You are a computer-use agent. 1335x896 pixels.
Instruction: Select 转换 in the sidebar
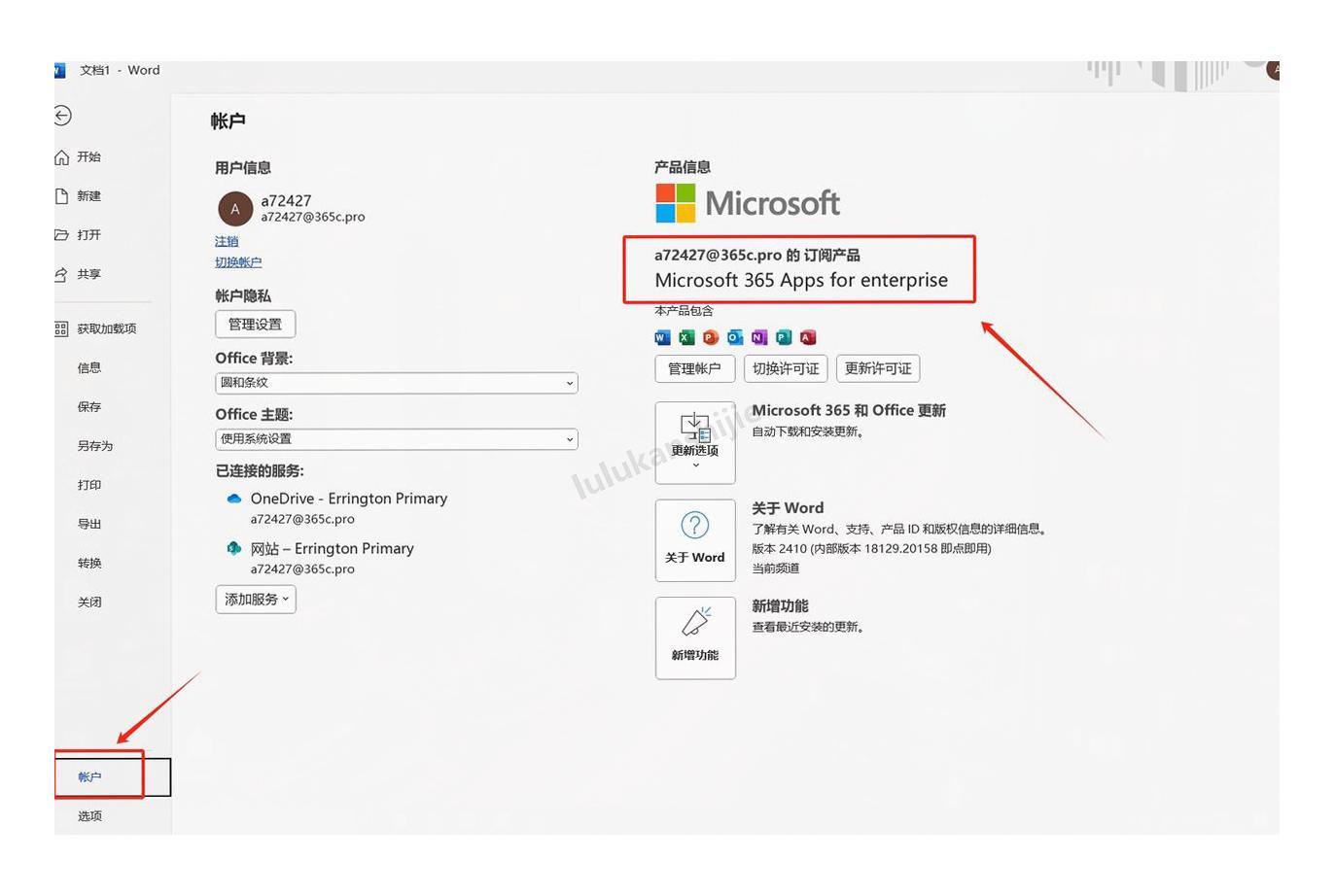click(89, 564)
